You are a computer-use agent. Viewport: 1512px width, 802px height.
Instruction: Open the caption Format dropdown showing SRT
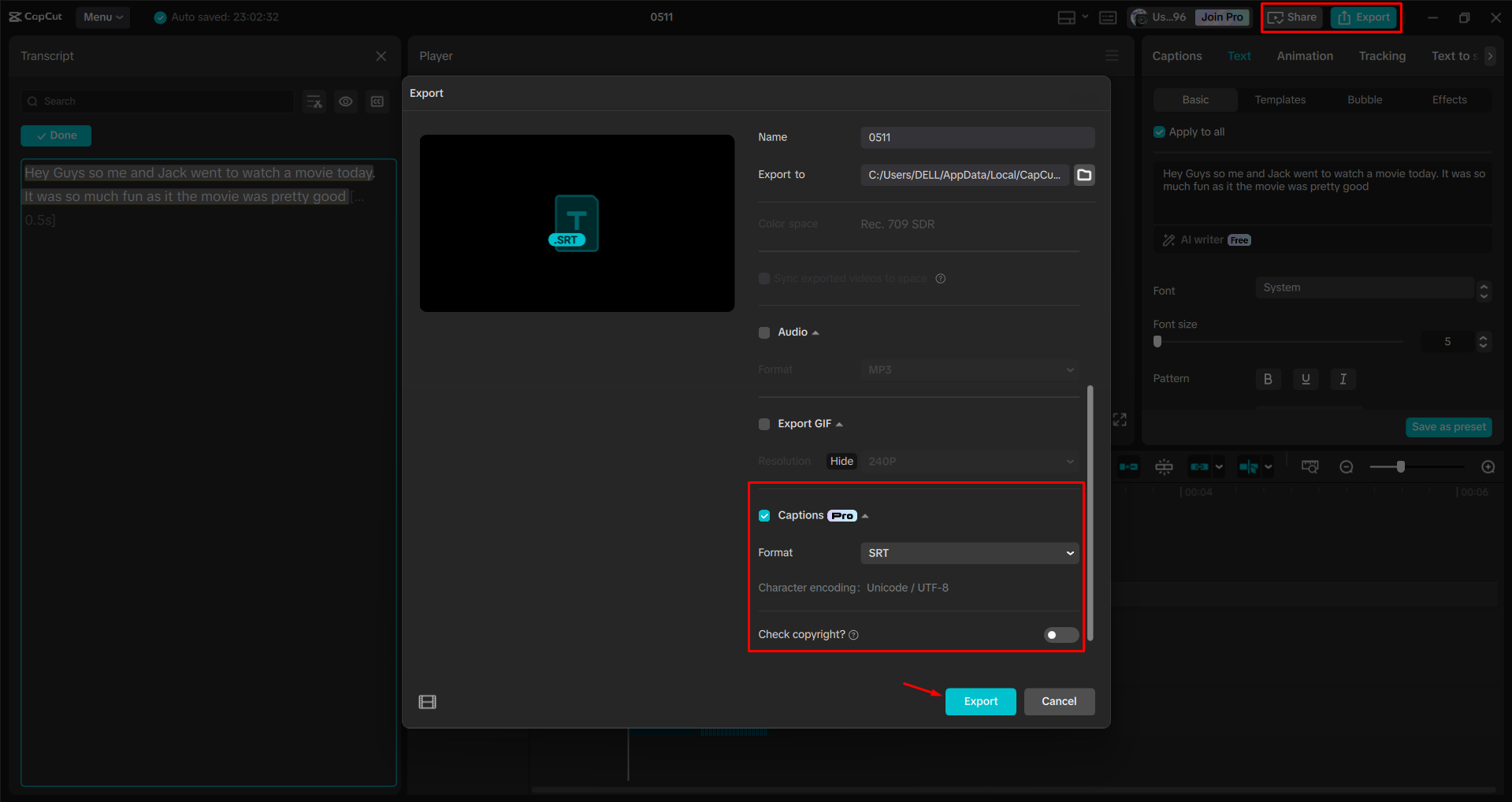coord(968,552)
